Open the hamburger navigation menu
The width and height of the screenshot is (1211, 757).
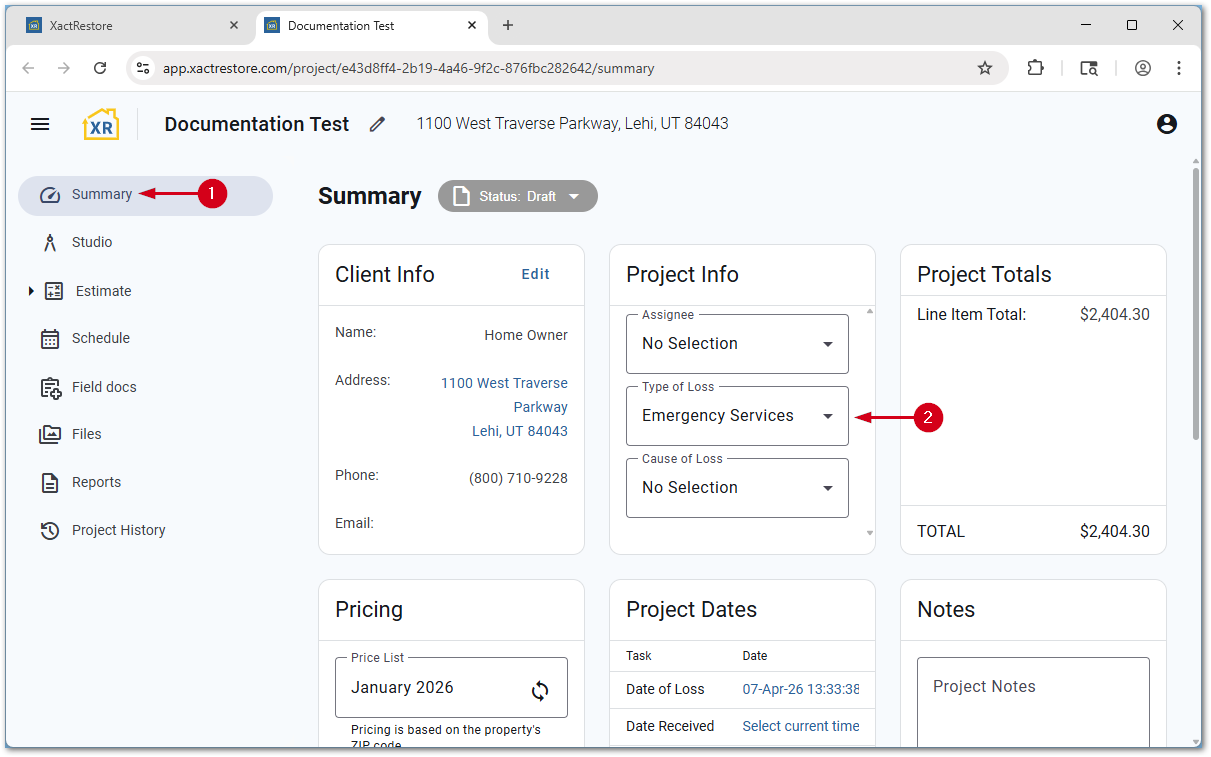40,124
